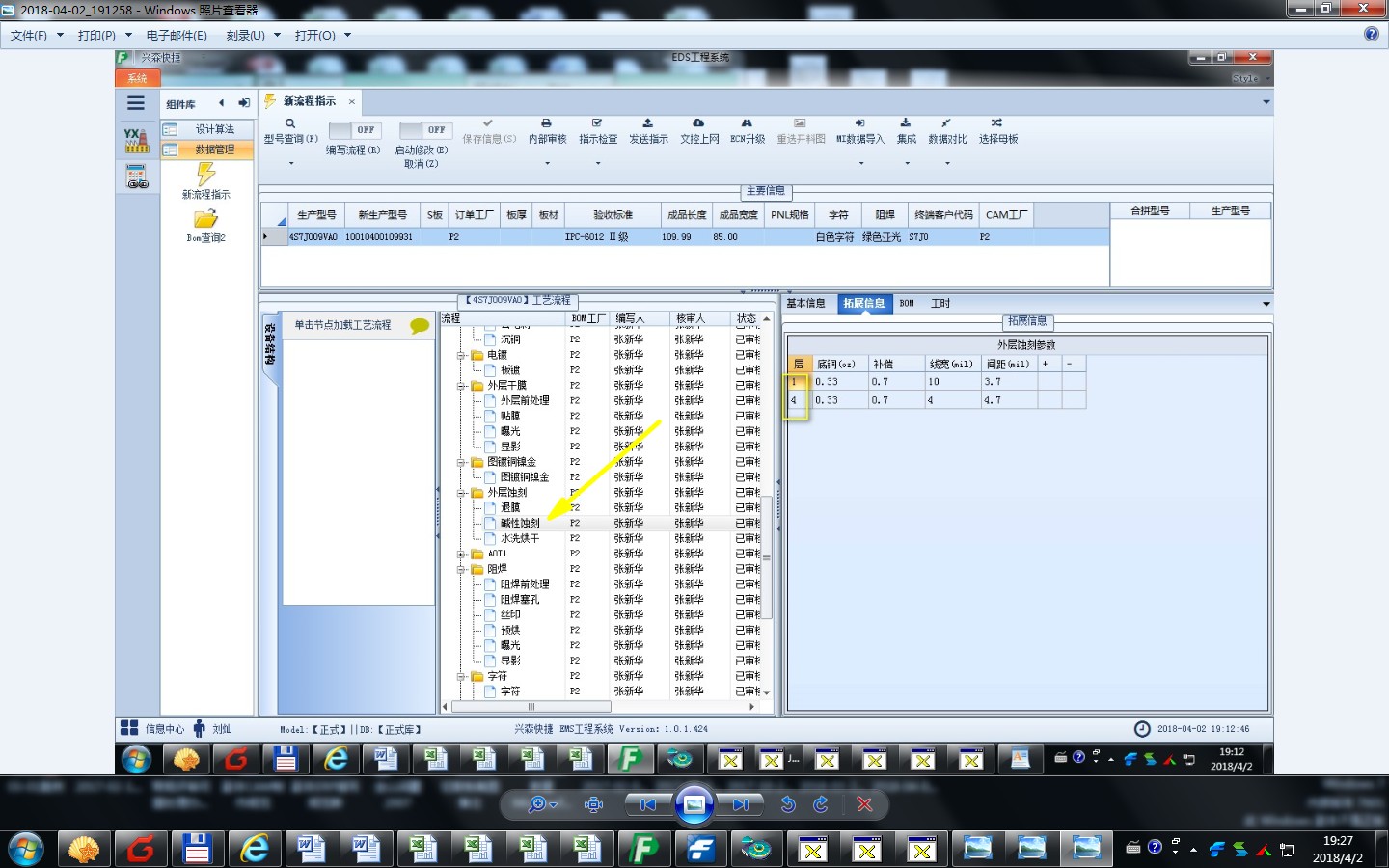The height and width of the screenshot is (868, 1389).
Task: Click the pin icon beside 组件库
Action: 243,103
